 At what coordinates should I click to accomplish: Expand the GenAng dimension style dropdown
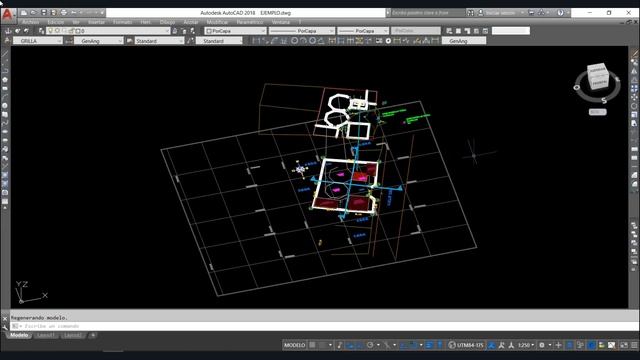120,41
